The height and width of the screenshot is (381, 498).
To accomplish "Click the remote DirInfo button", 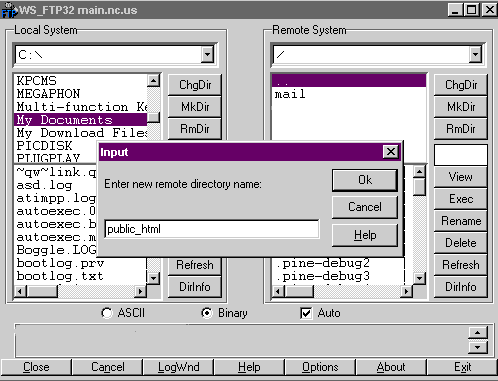I will click(x=461, y=287).
